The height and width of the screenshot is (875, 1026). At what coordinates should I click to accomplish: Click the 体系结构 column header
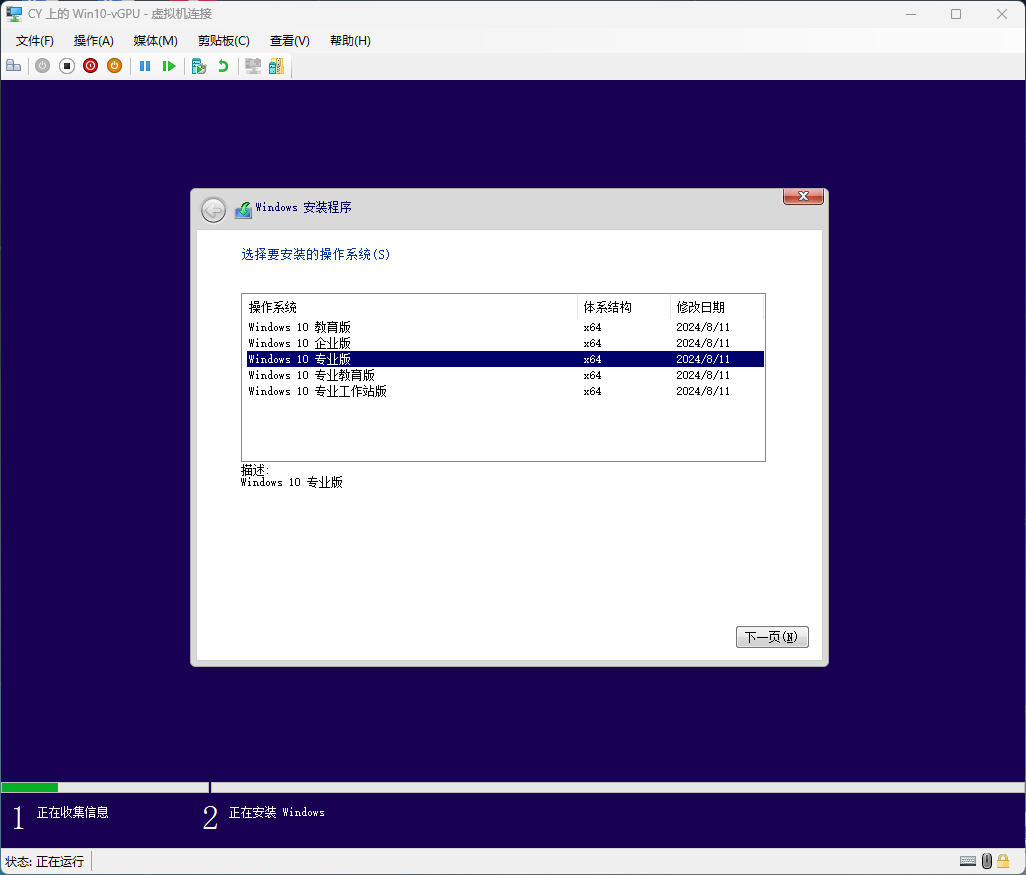(x=608, y=307)
